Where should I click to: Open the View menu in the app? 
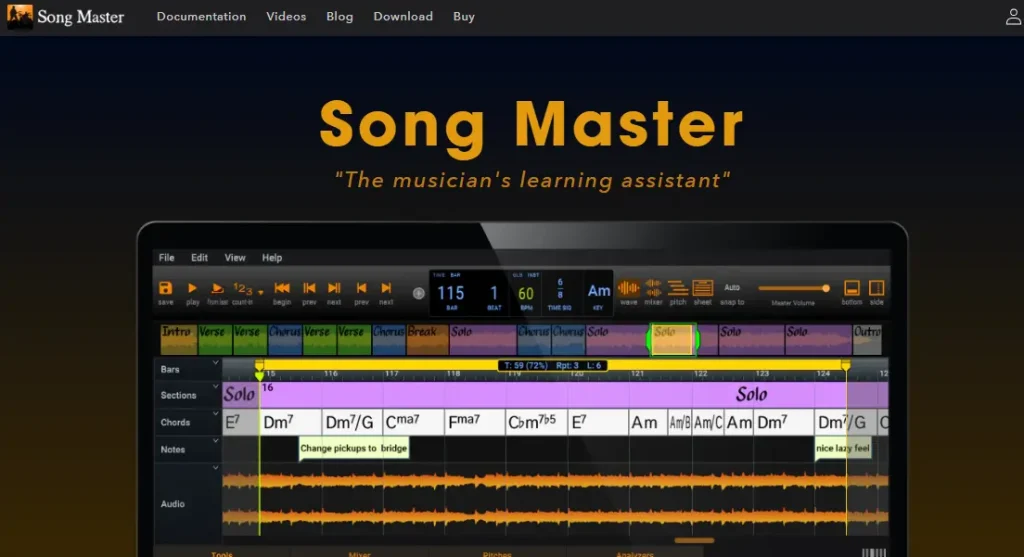235,258
